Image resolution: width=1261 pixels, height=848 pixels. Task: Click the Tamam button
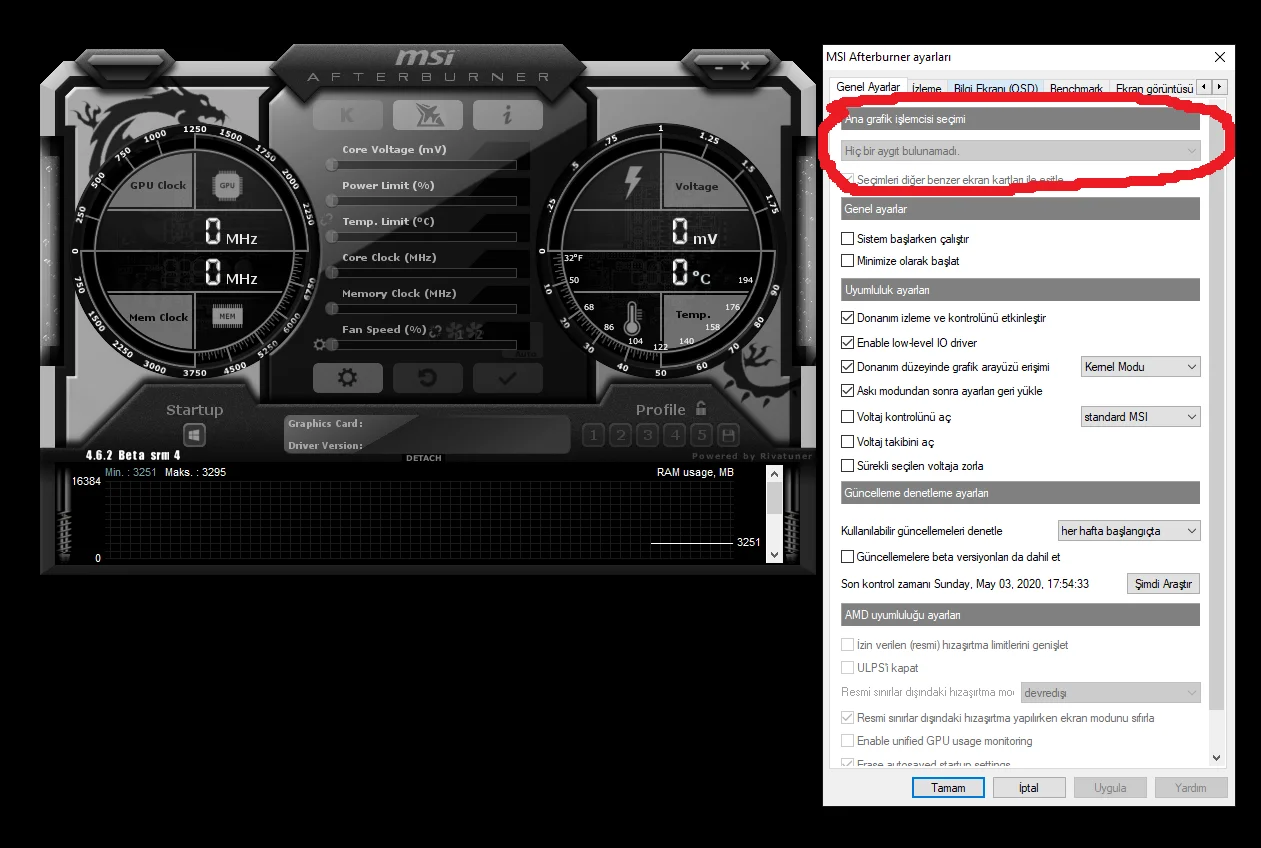click(x=948, y=788)
